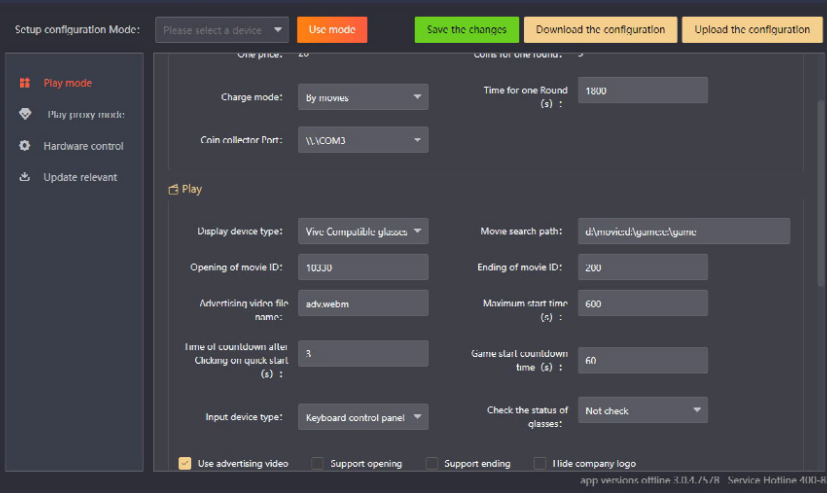The height and width of the screenshot is (493, 827).
Task: Click the Update relevant download icon
Action: coord(25,177)
